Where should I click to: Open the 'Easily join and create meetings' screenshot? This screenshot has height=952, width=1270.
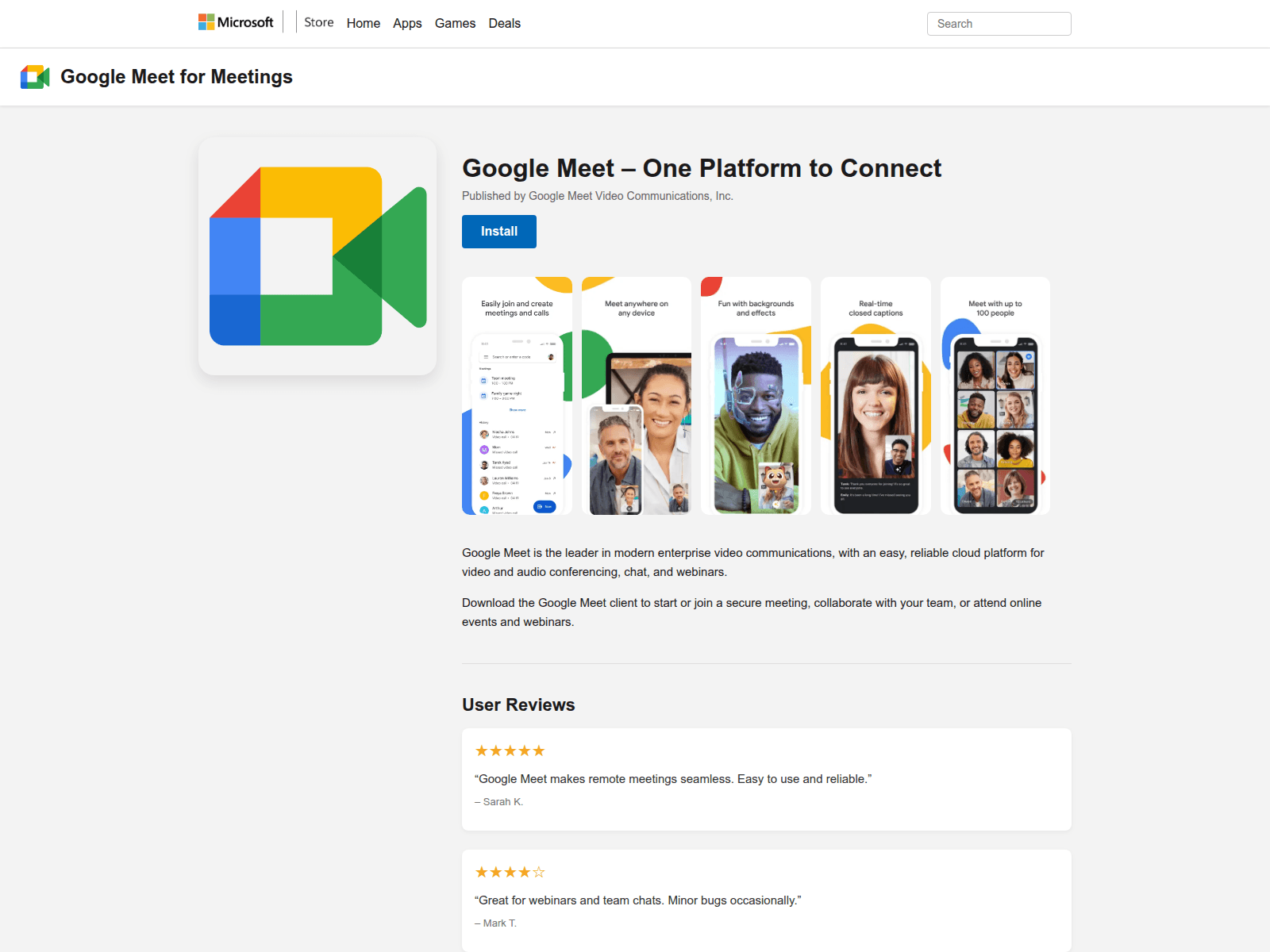click(x=517, y=396)
